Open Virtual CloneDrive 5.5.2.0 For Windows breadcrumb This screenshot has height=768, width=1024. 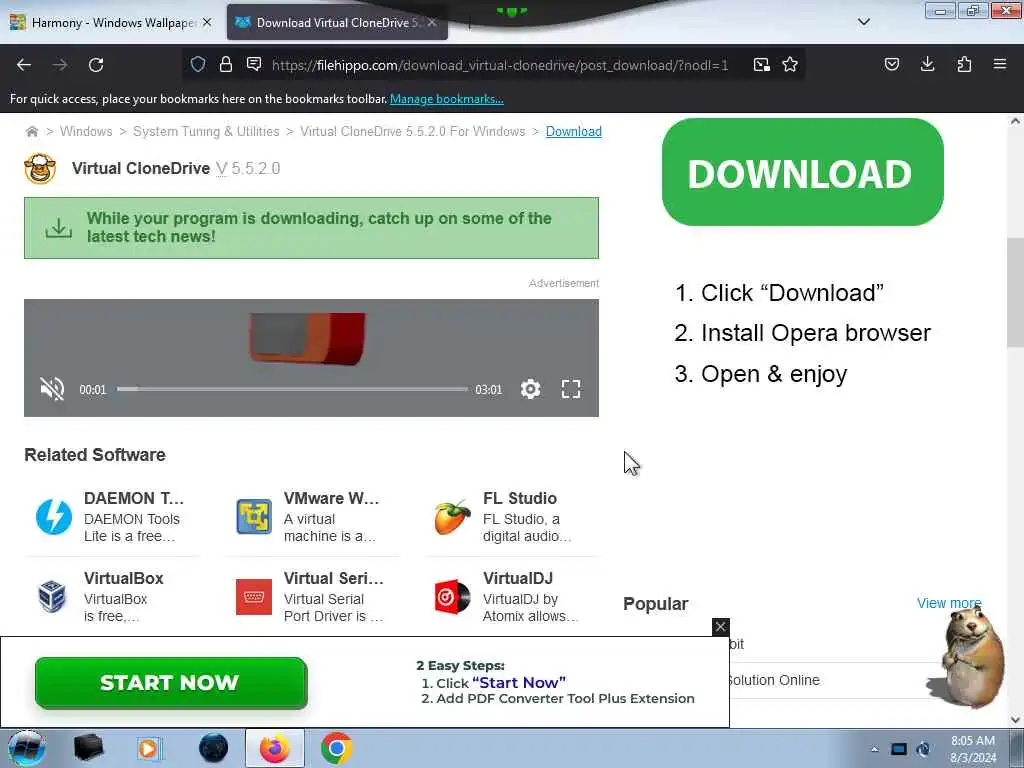point(413,131)
